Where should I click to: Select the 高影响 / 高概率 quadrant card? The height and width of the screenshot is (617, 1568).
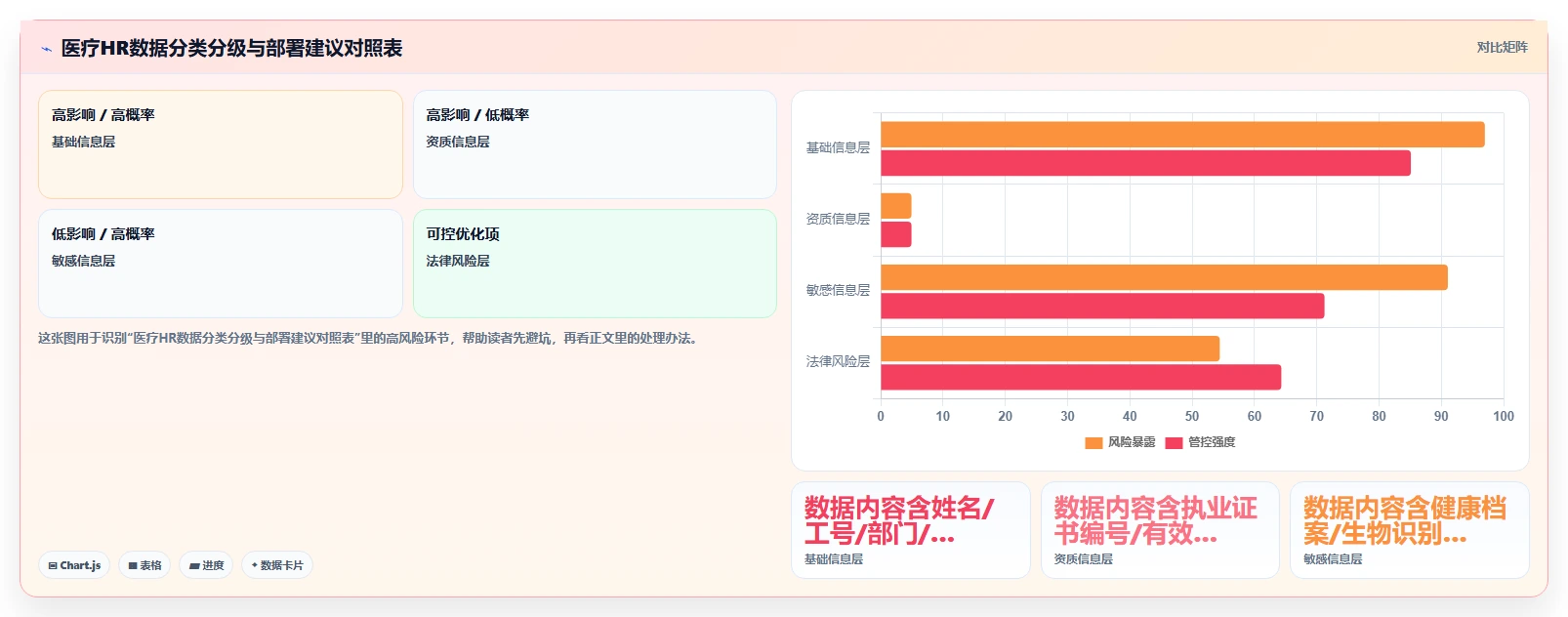[221, 144]
